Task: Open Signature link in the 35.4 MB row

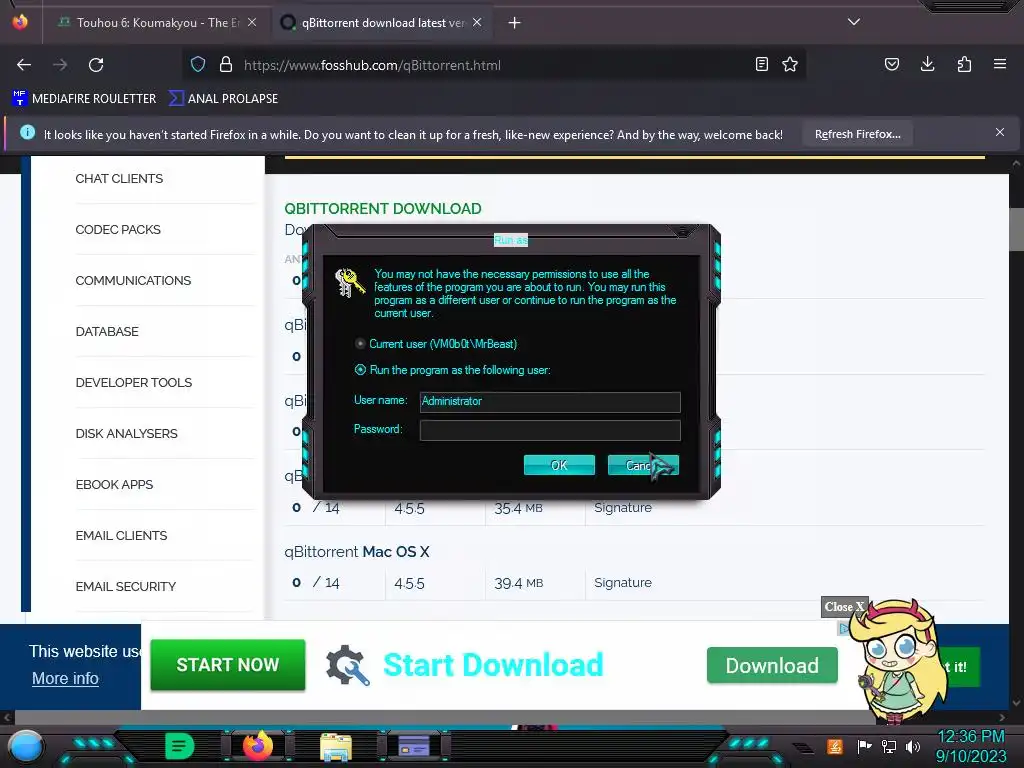Action: pyautogui.click(x=622, y=507)
